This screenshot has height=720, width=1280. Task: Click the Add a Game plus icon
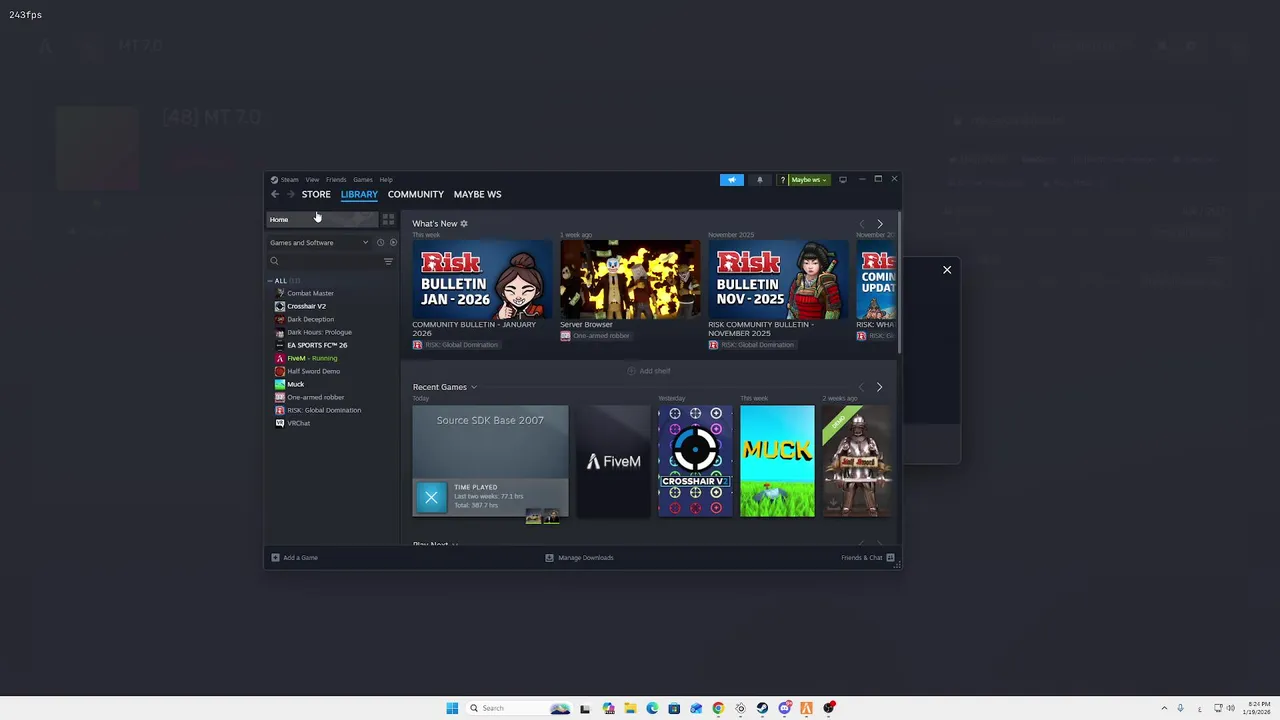click(x=276, y=558)
